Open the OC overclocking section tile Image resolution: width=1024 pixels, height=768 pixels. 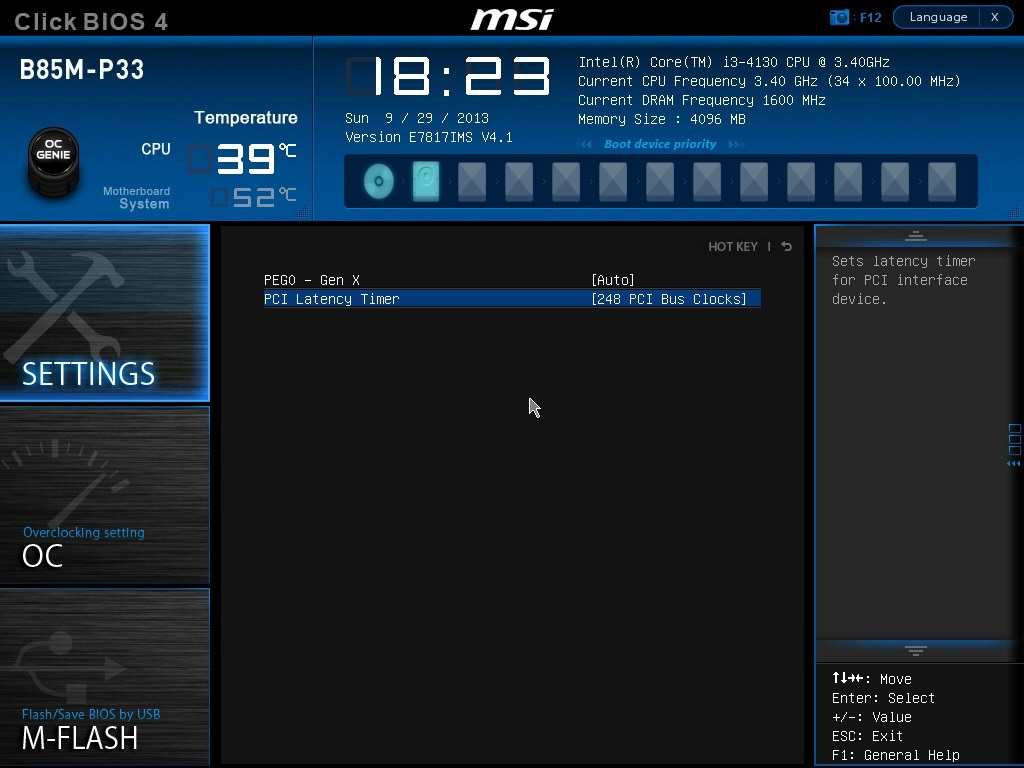[104, 494]
